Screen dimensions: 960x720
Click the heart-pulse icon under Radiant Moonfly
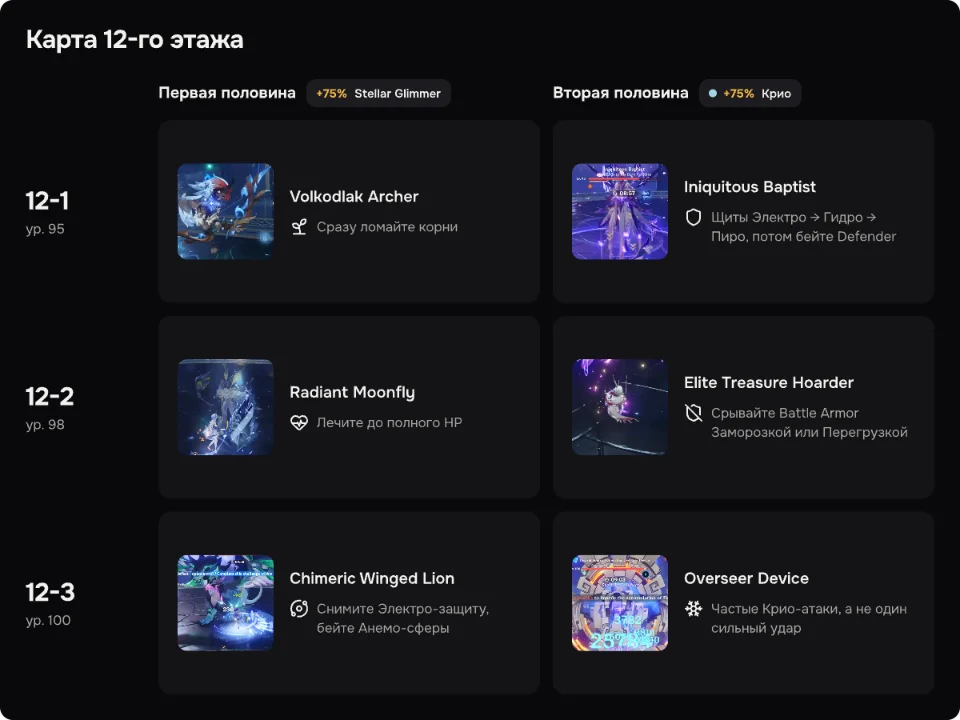tap(299, 422)
